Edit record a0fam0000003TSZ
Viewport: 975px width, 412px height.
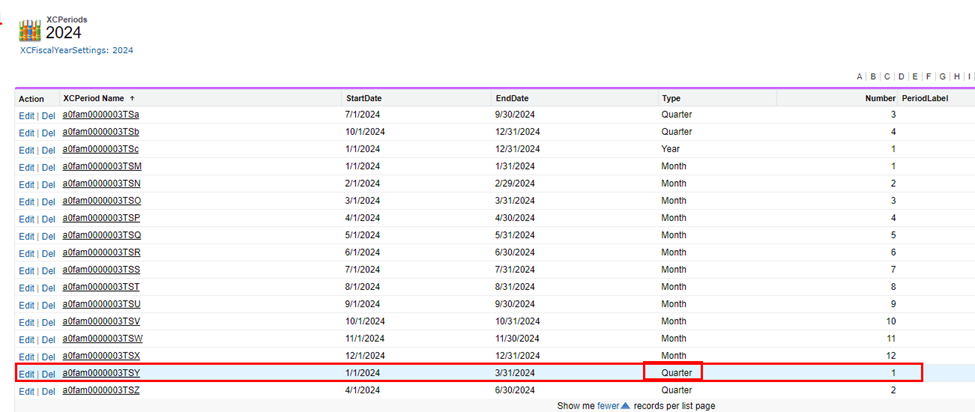26,391
